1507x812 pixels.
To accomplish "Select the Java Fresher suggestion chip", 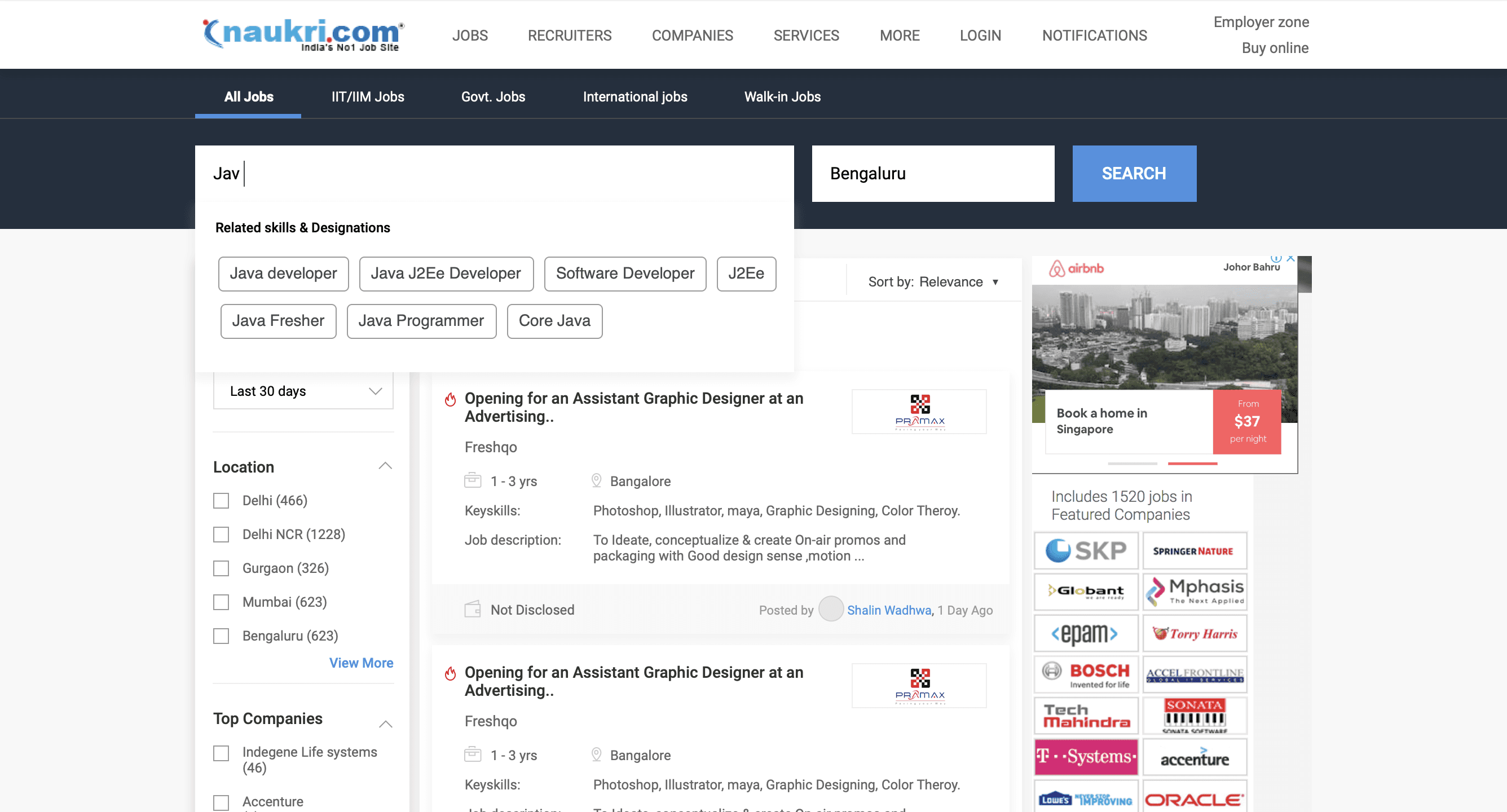I will pos(278,321).
